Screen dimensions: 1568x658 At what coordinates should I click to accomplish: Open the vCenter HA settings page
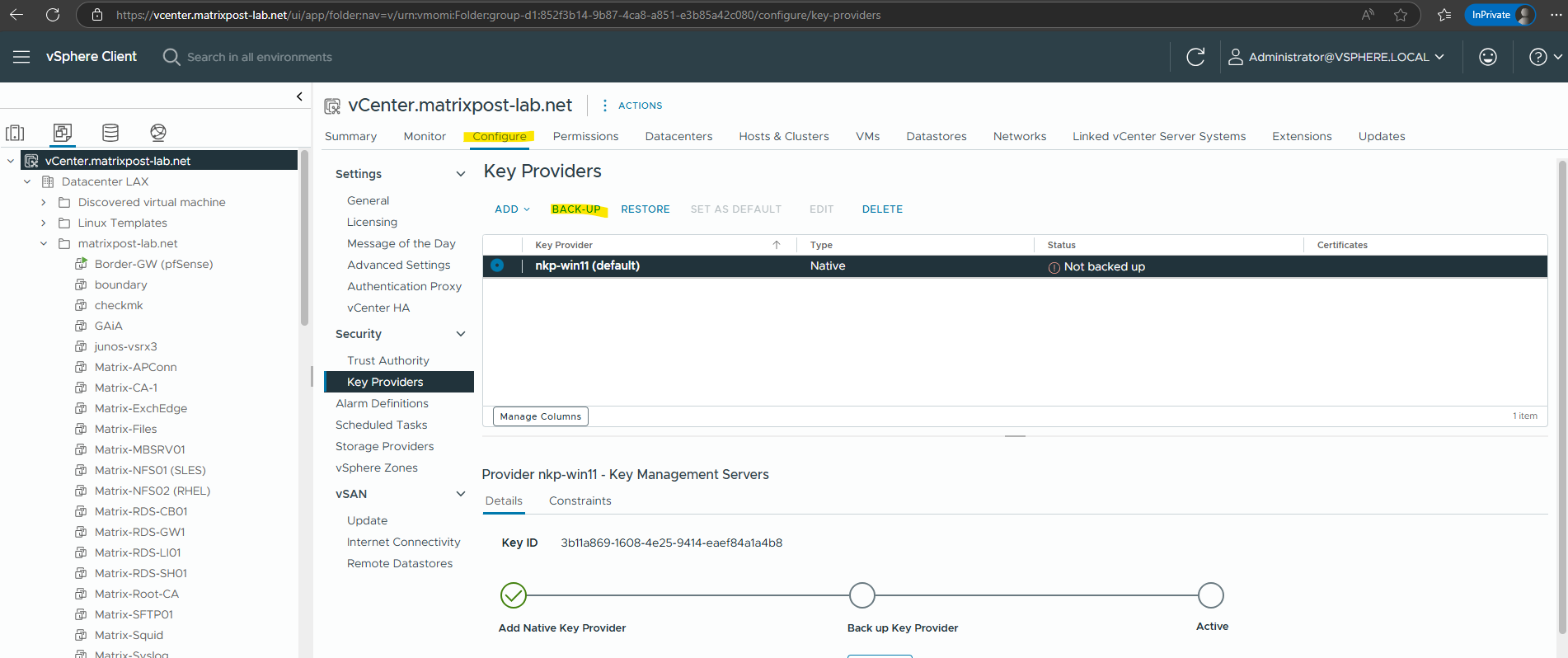(378, 308)
